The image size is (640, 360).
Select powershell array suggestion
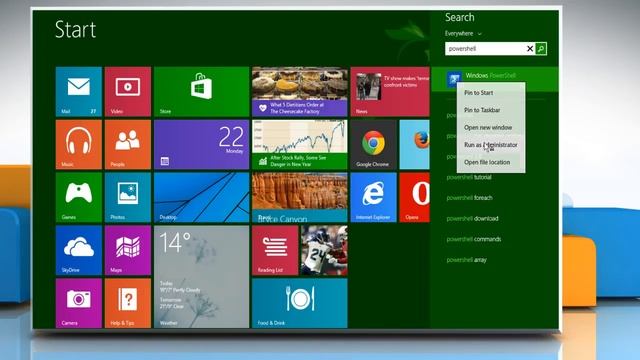click(x=467, y=260)
